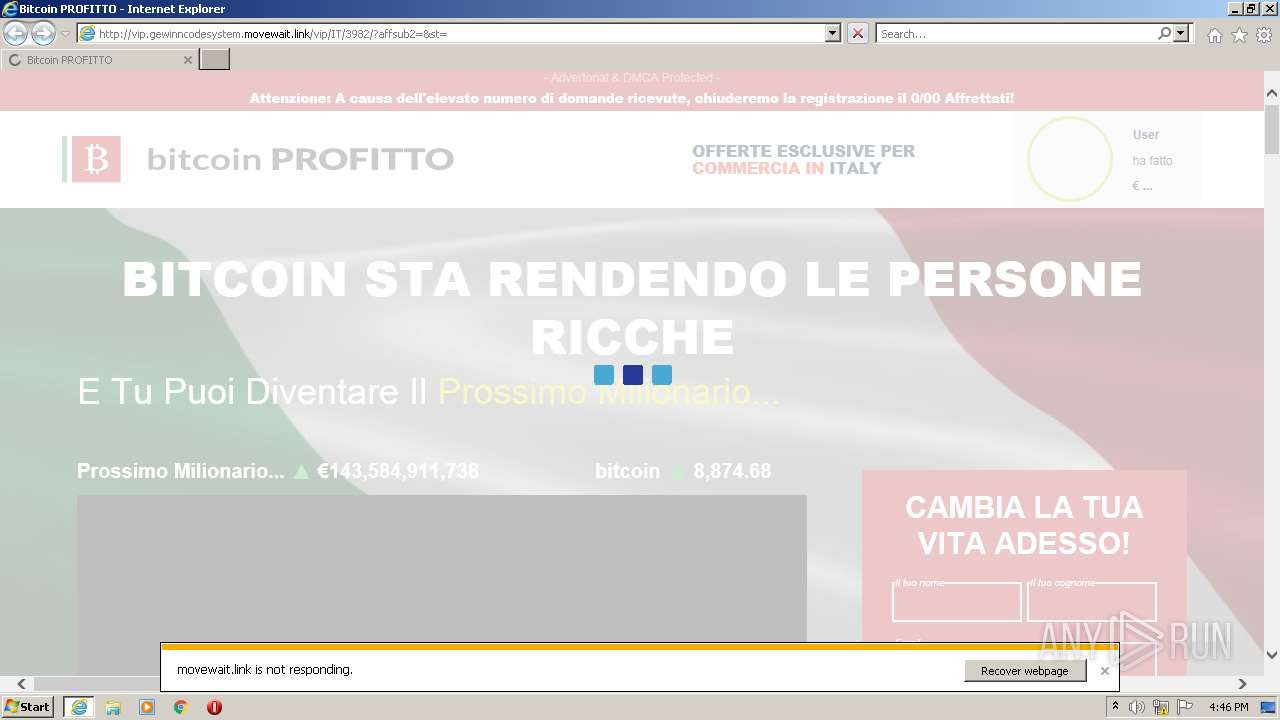
Task: Open the Home icon
Action: pyautogui.click(x=1214, y=35)
